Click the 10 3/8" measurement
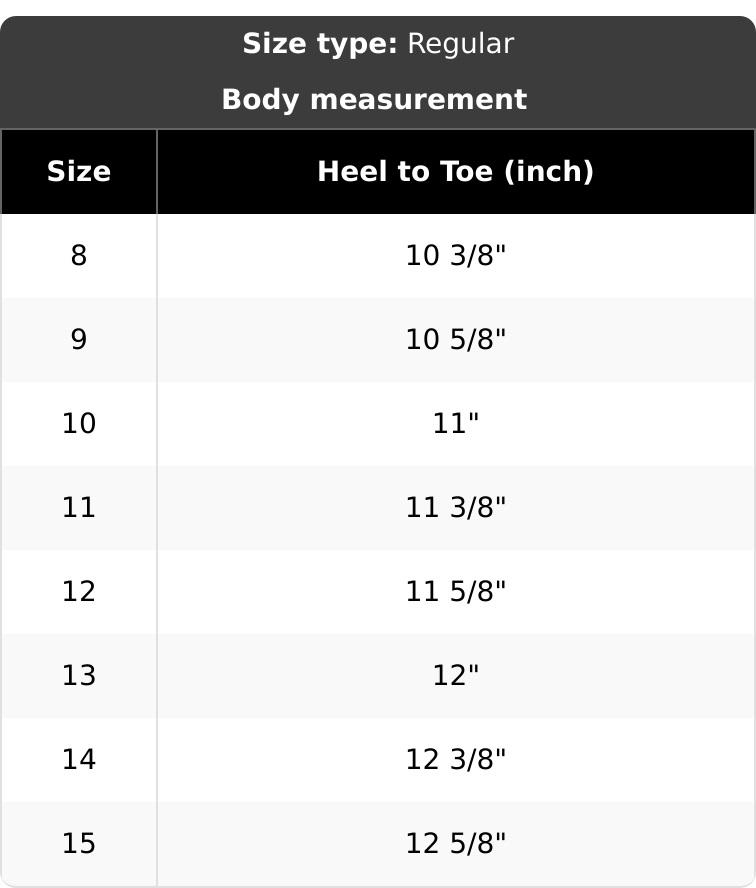Viewport: 756px width, 888px height. pos(456,255)
